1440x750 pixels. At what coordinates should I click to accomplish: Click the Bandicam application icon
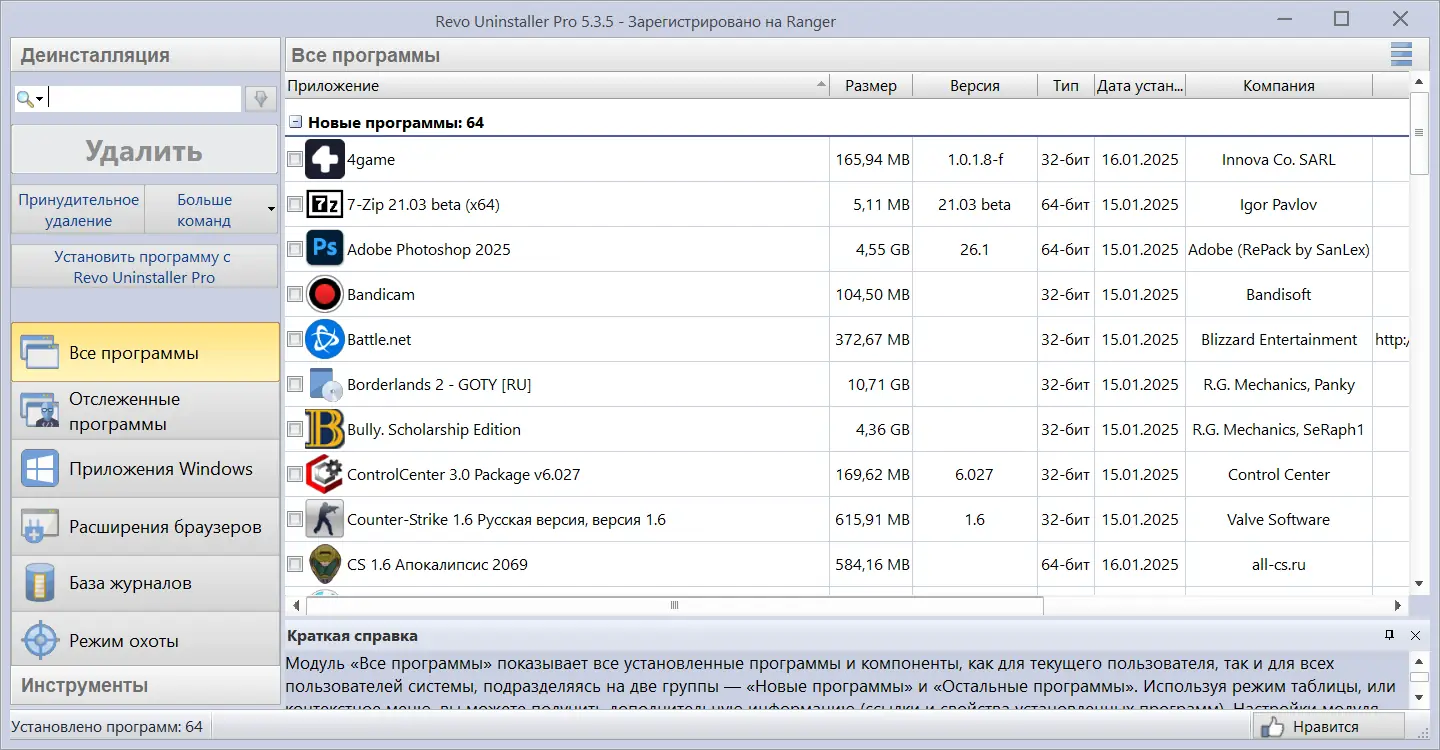[x=324, y=294]
